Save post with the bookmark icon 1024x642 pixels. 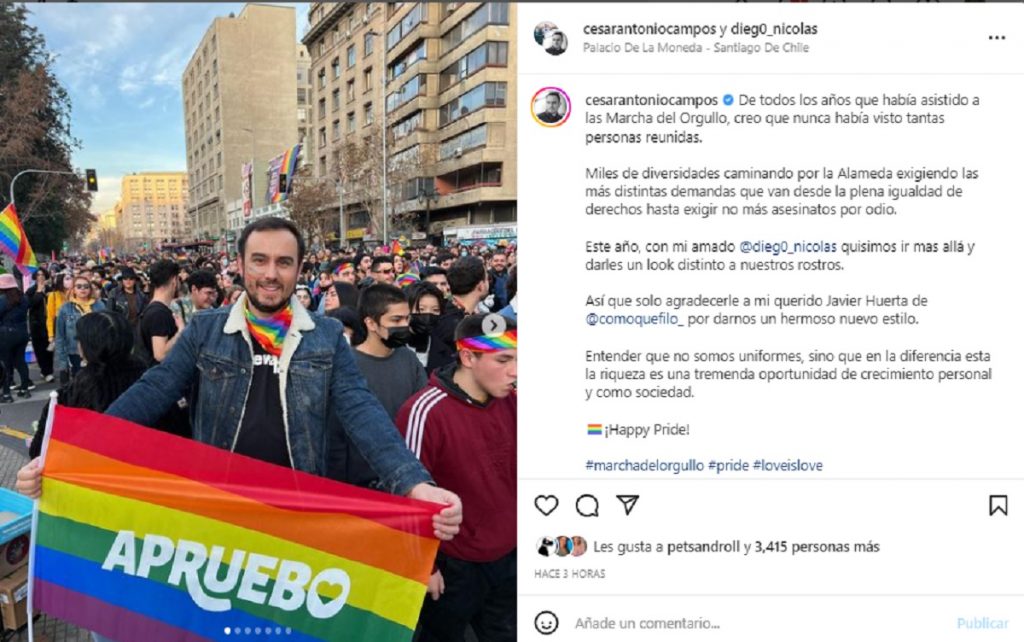pos(998,506)
